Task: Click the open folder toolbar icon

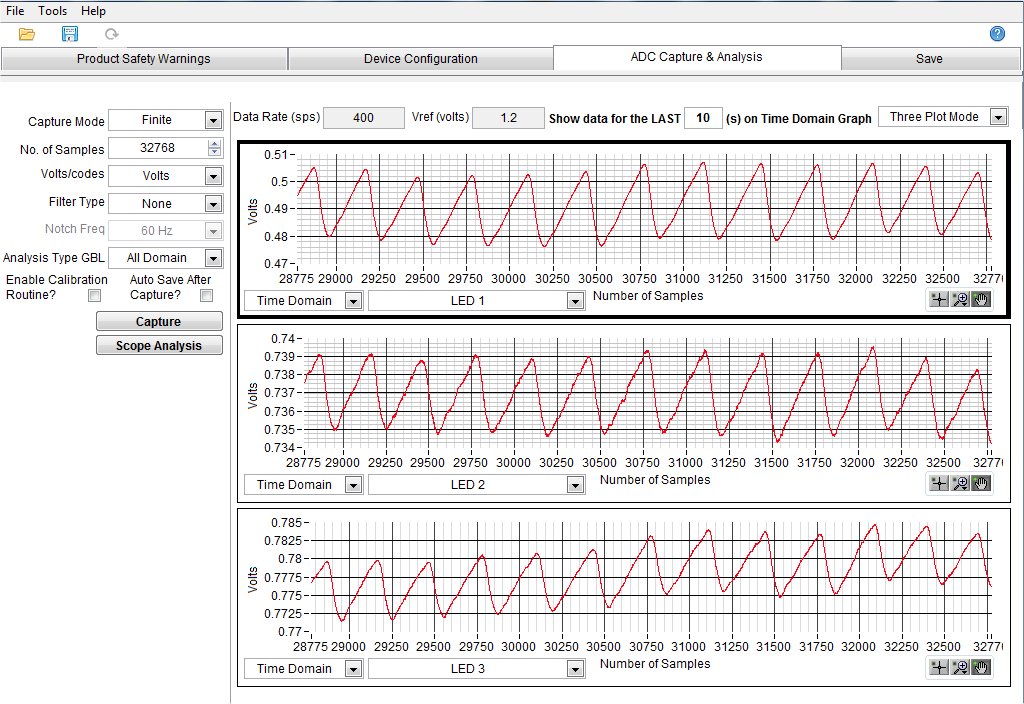Action: coord(27,34)
